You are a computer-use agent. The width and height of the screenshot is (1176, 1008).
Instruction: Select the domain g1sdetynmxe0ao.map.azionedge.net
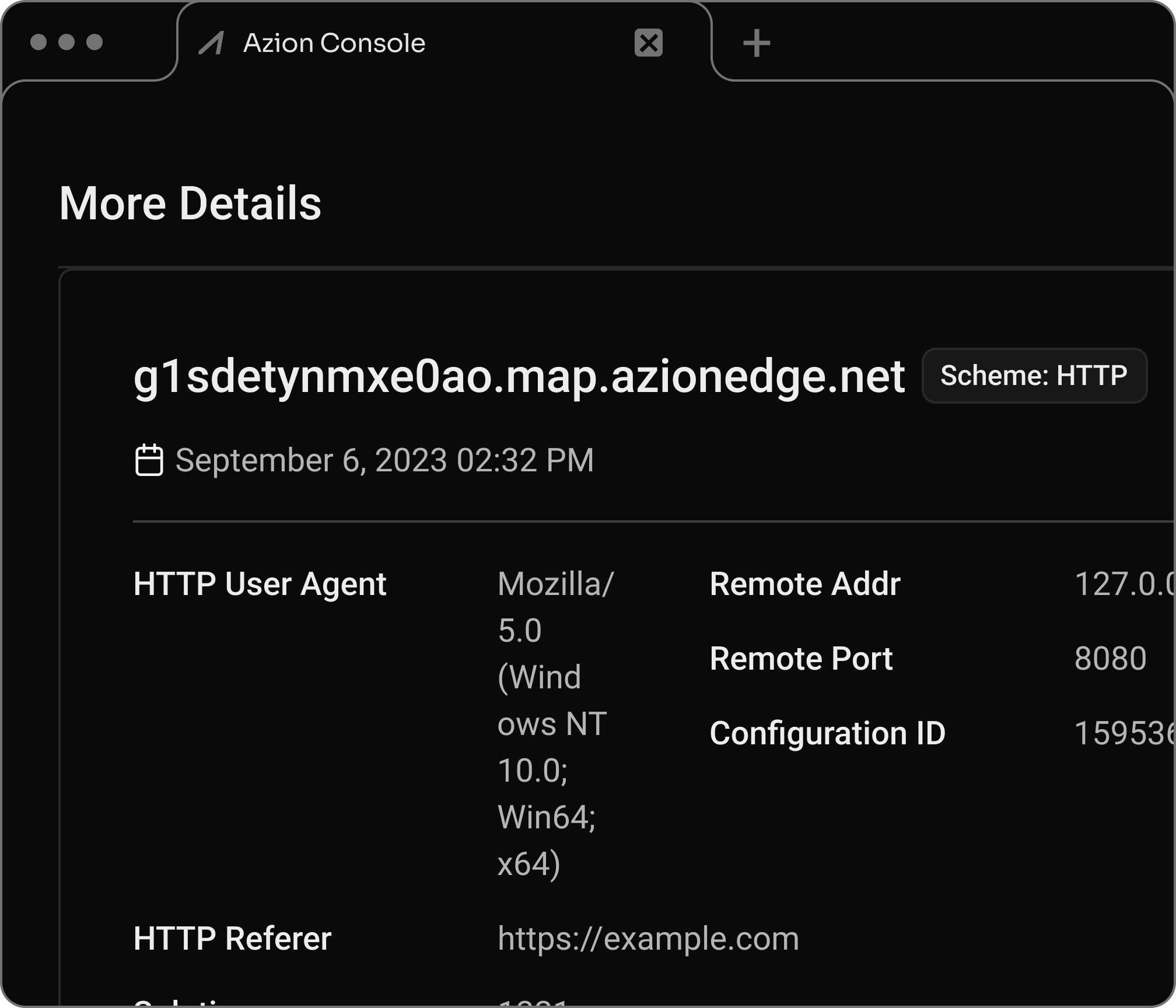(518, 377)
